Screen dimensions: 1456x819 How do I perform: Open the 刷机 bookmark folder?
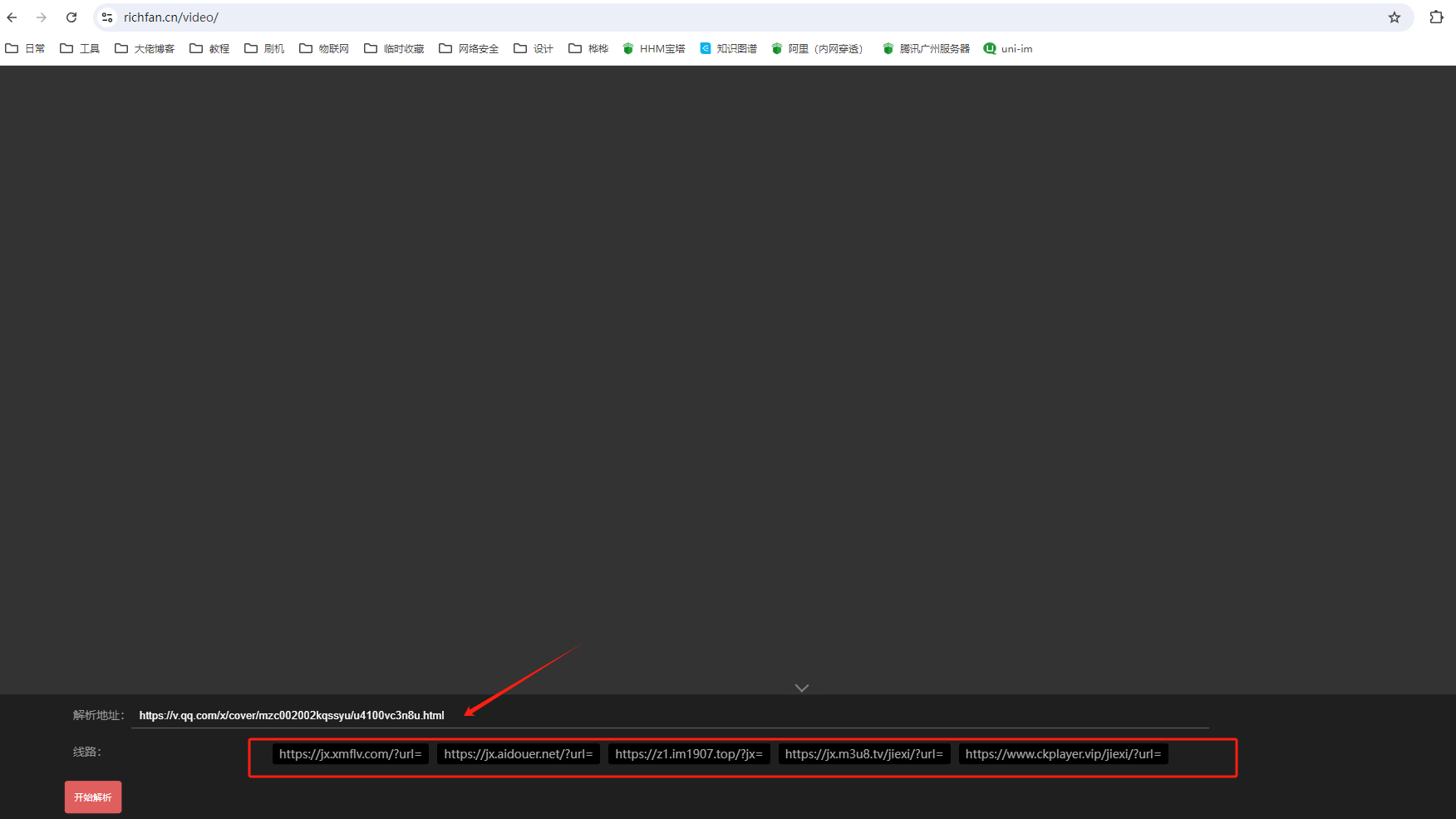[264, 49]
